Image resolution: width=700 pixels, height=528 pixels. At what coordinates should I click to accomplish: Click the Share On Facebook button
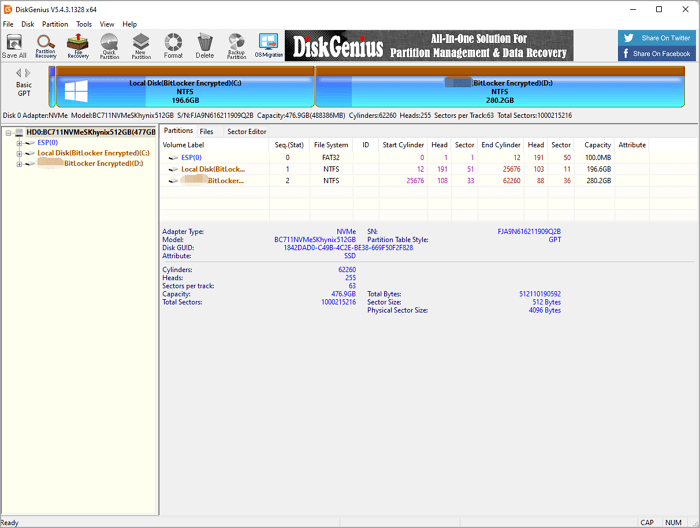click(x=657, y=54)
